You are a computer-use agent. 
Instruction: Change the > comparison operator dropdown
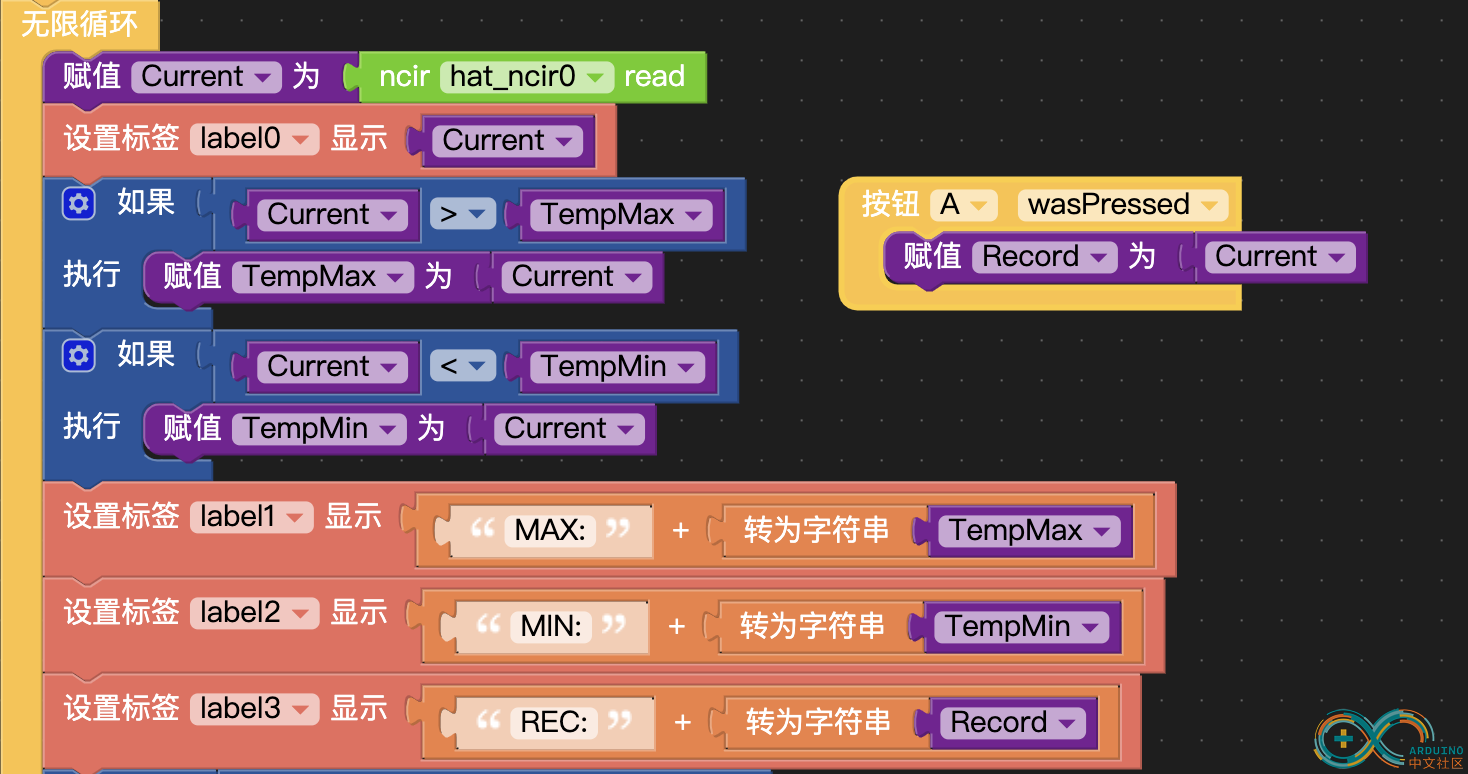[462, 214]
